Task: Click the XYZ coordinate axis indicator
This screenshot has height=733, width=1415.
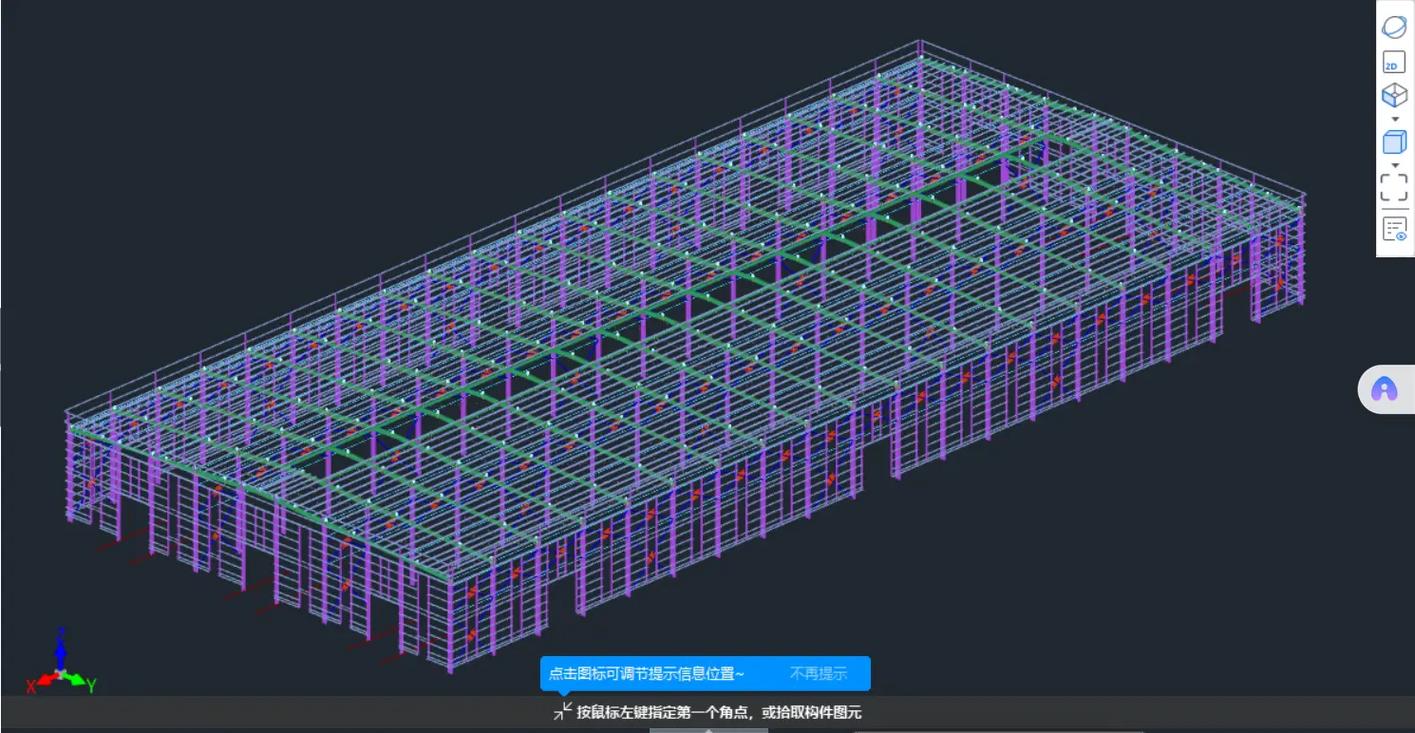Action: tap(60, 661)
